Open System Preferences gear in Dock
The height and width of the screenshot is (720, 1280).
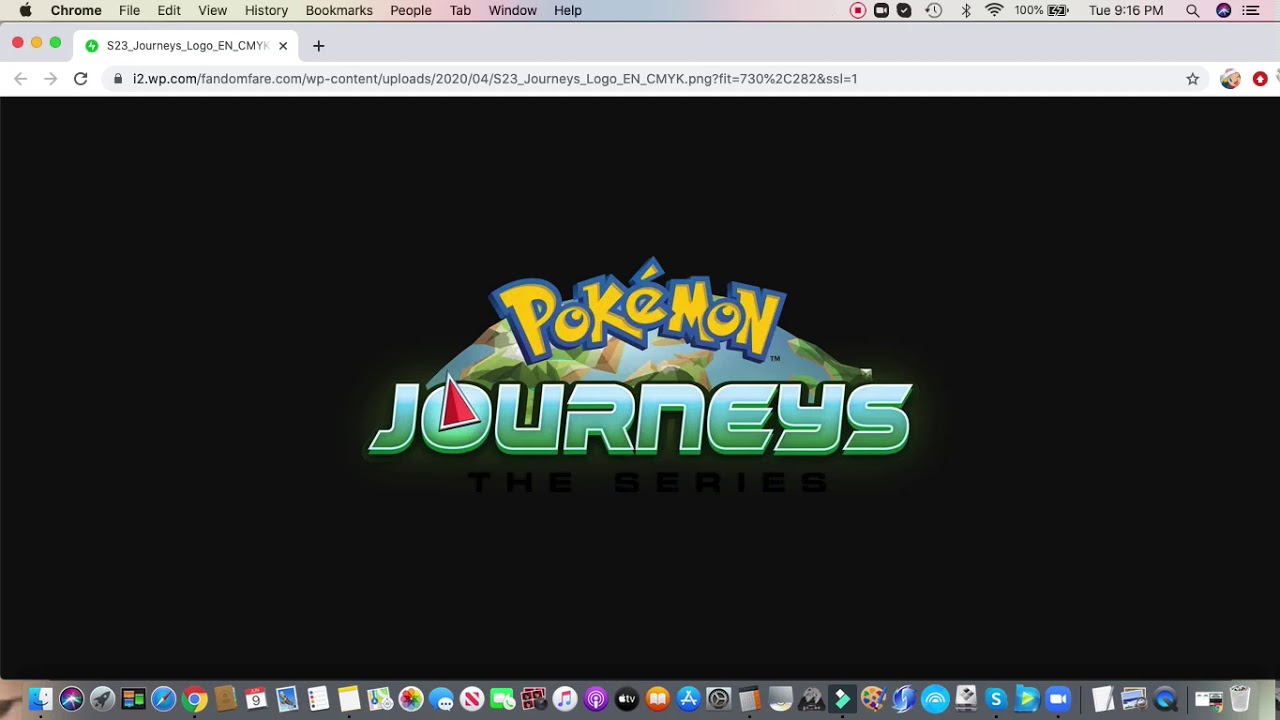tap(719, 699)
